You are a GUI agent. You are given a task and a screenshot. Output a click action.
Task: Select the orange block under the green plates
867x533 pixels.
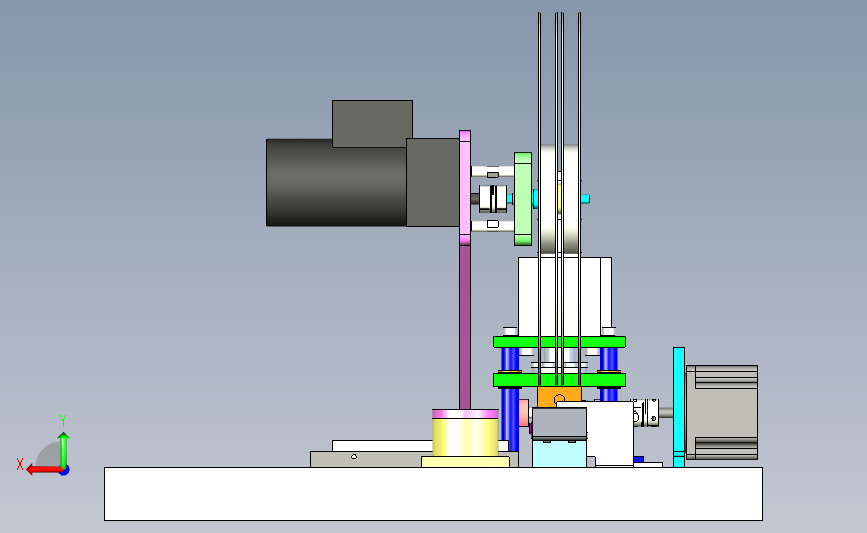tap(559, 397)
